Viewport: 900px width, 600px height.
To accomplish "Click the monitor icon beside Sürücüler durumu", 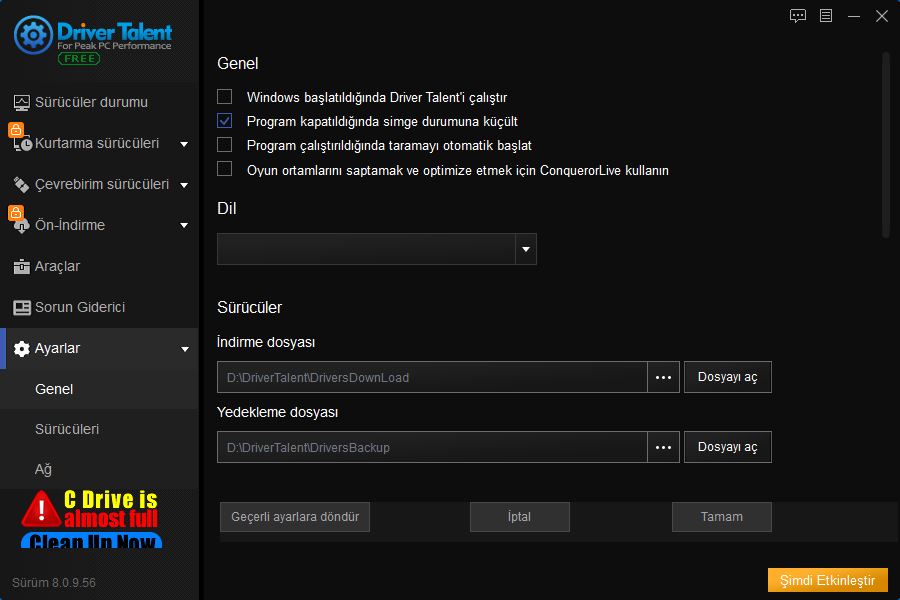I will point(21,103).
